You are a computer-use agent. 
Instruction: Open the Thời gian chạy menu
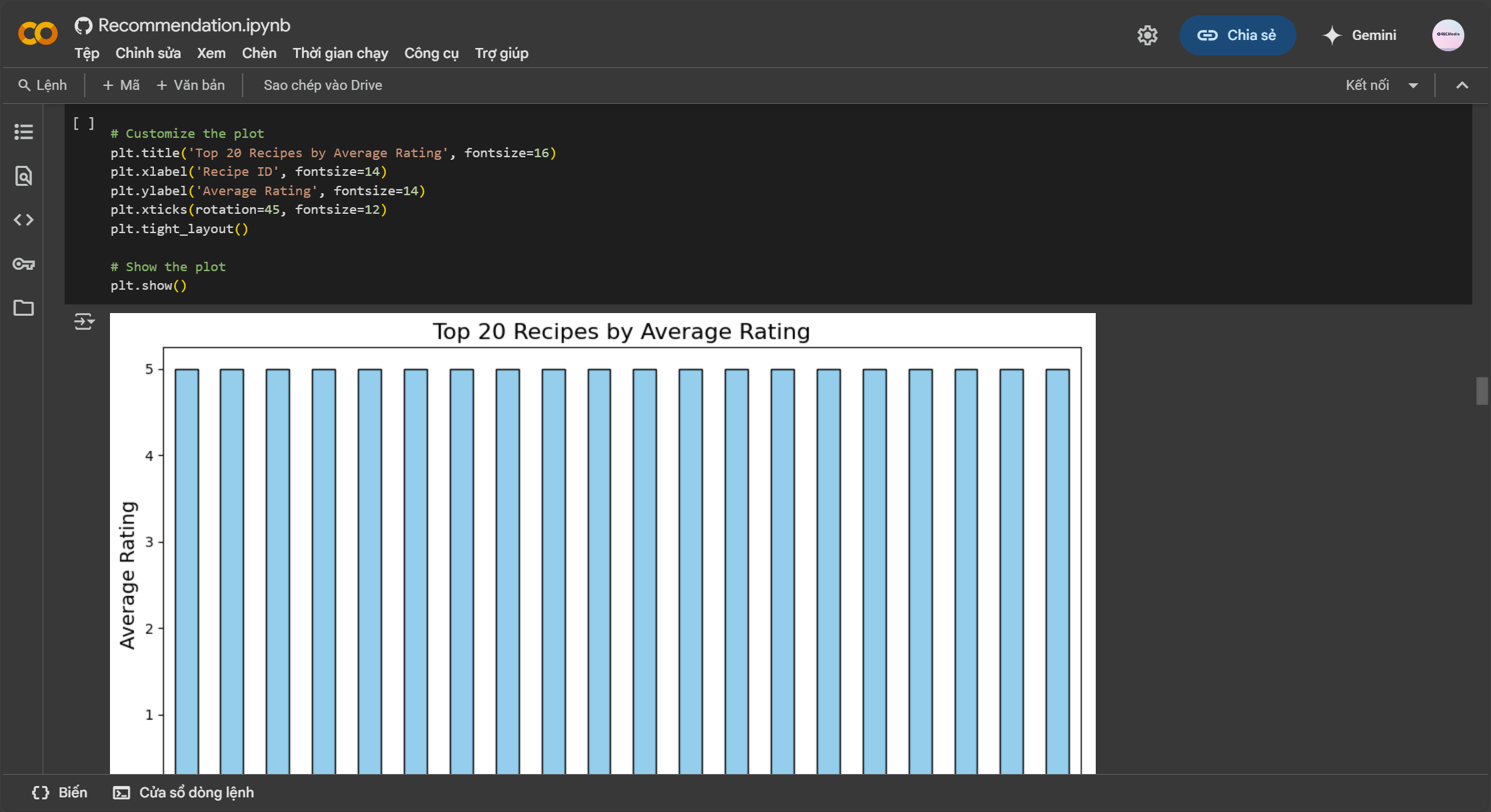point(340,53)
